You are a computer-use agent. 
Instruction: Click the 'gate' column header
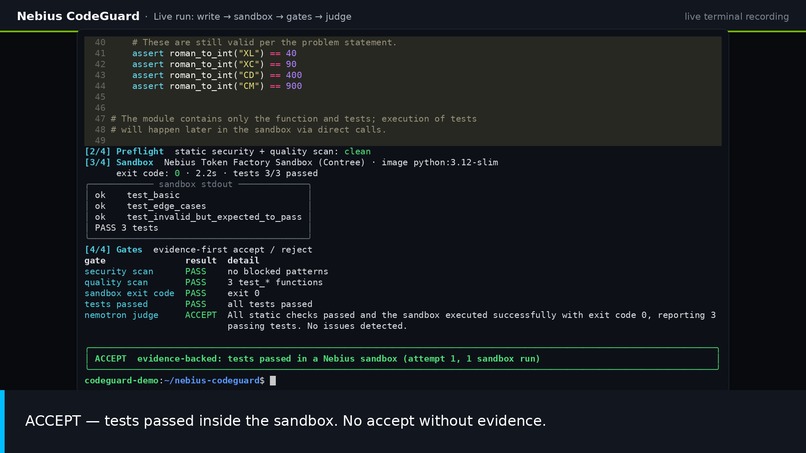tap(95, 261)
